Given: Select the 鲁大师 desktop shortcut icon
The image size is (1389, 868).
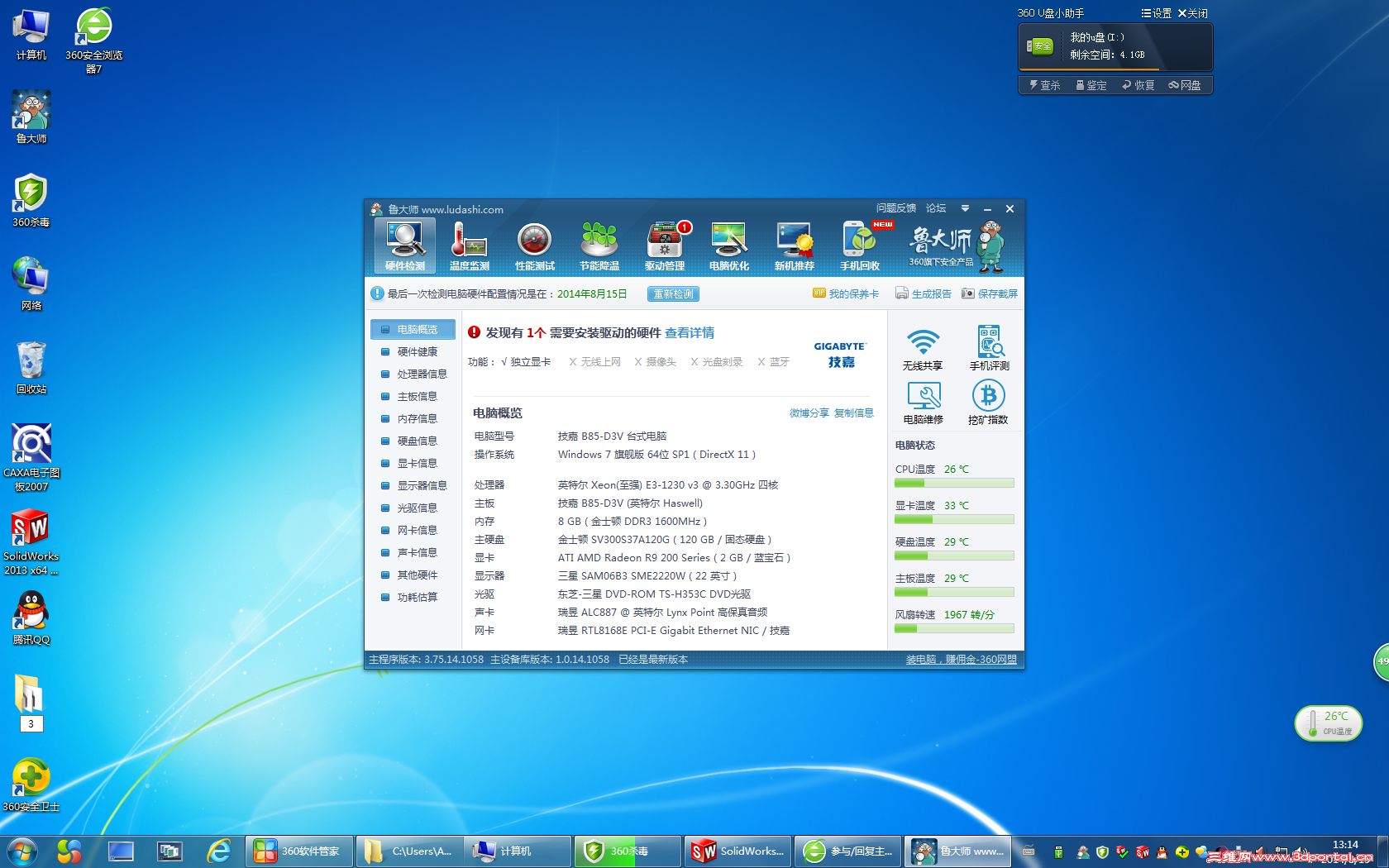Looking at the screenshot, I should [31, 117].
